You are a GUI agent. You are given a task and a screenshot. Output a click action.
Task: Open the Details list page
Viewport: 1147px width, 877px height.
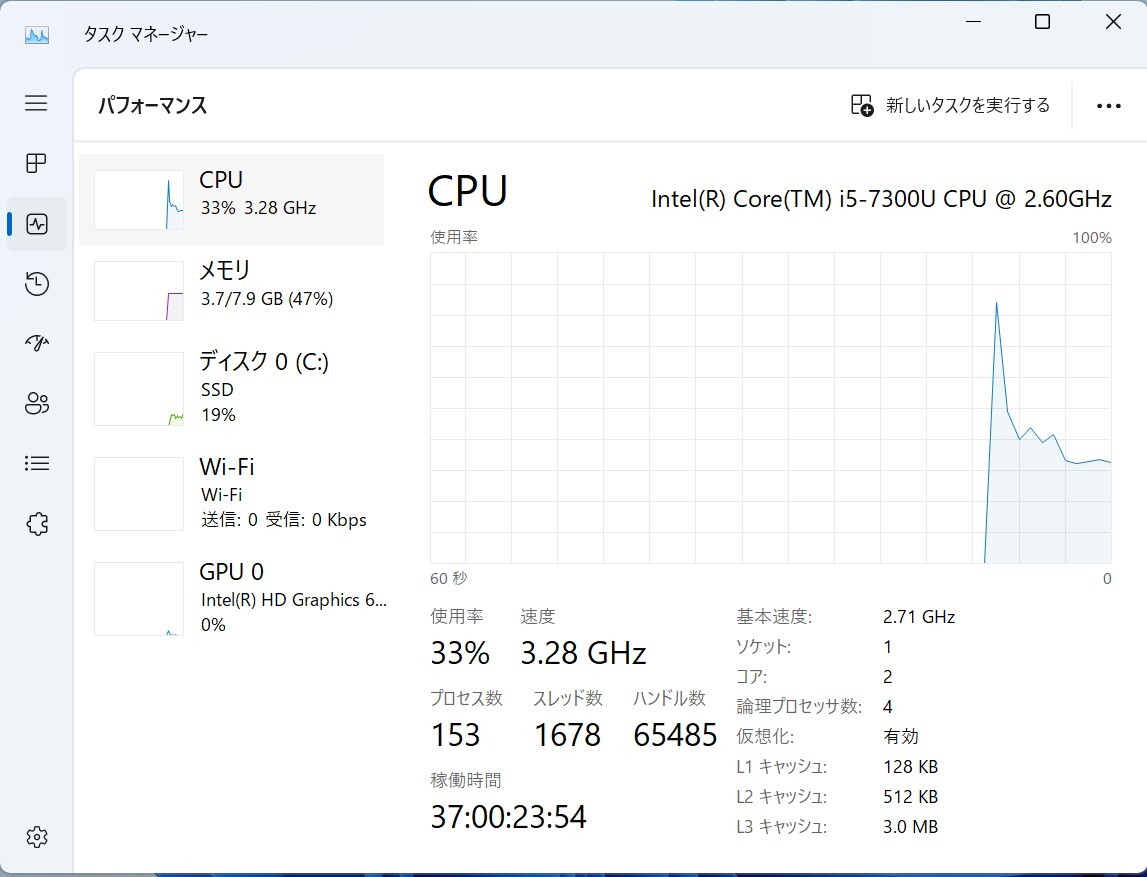pos(36,464)
